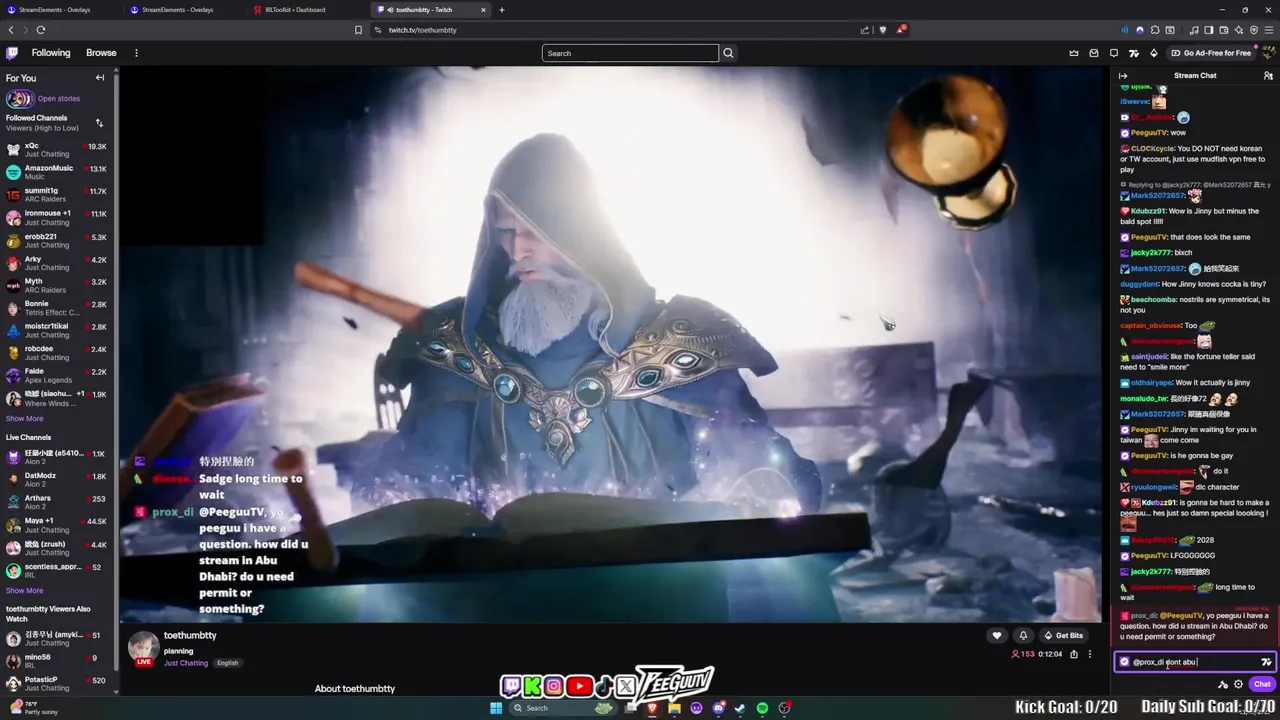This screenshot has height=720, width=1280.
Task: Select the toethumbtty Twitch browser tab
Action: 430,10
